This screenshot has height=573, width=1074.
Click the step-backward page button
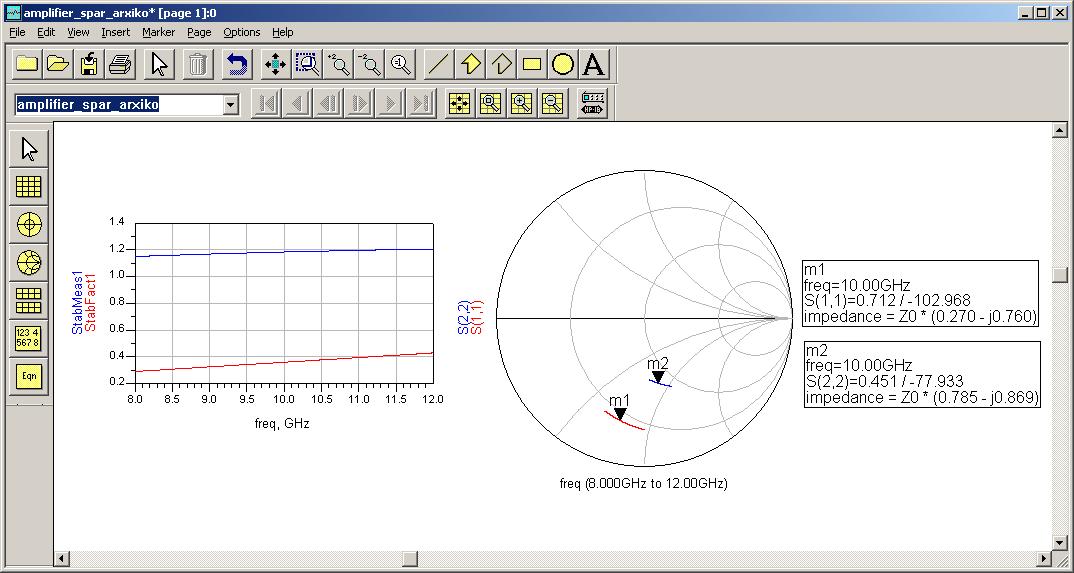point(329,104)
